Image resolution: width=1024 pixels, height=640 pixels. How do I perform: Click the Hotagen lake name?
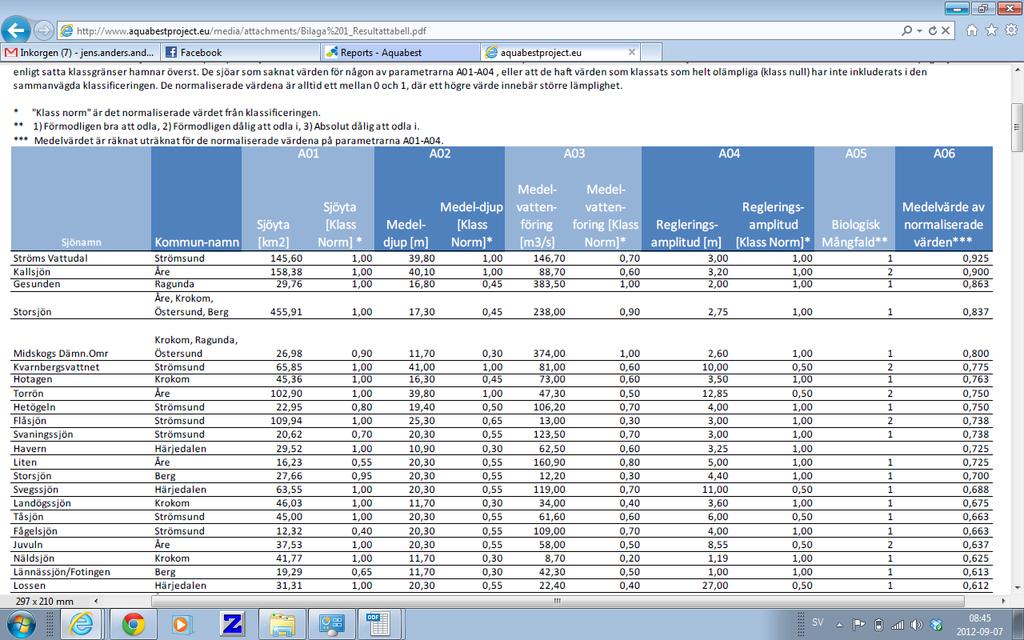[x=33, y=379]
